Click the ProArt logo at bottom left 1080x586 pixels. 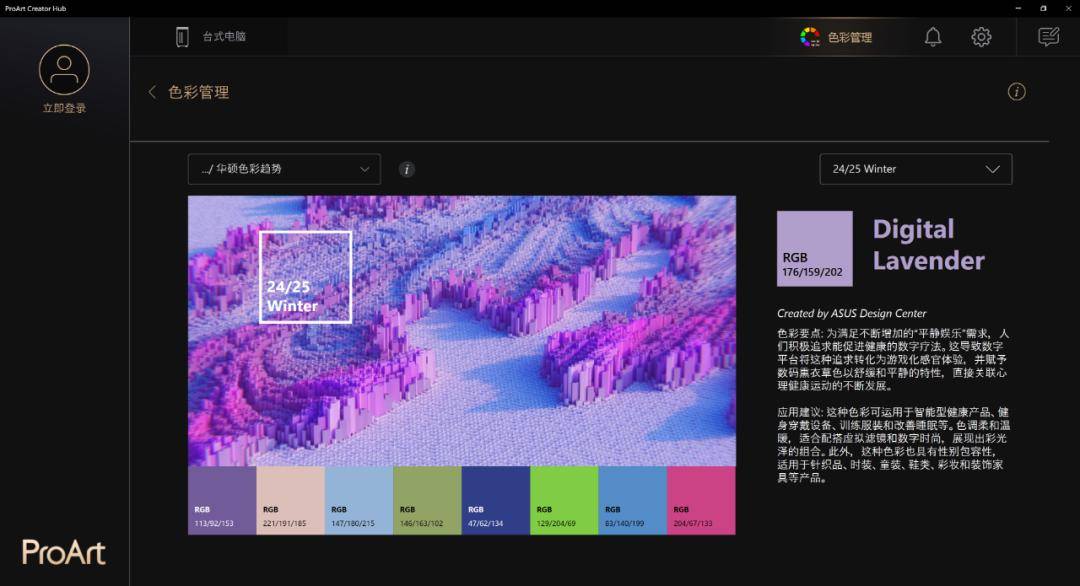[x=63, y=552]
